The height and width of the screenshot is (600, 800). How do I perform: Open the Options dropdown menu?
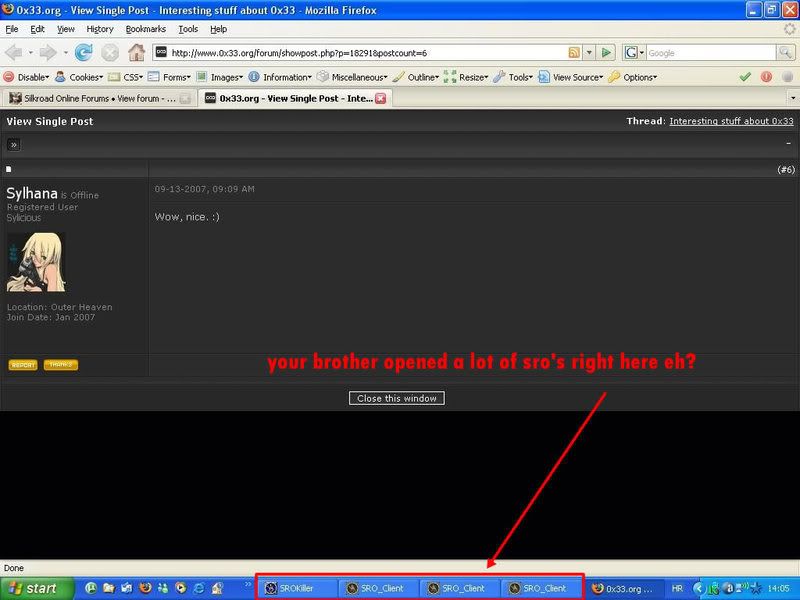point(633,77)
